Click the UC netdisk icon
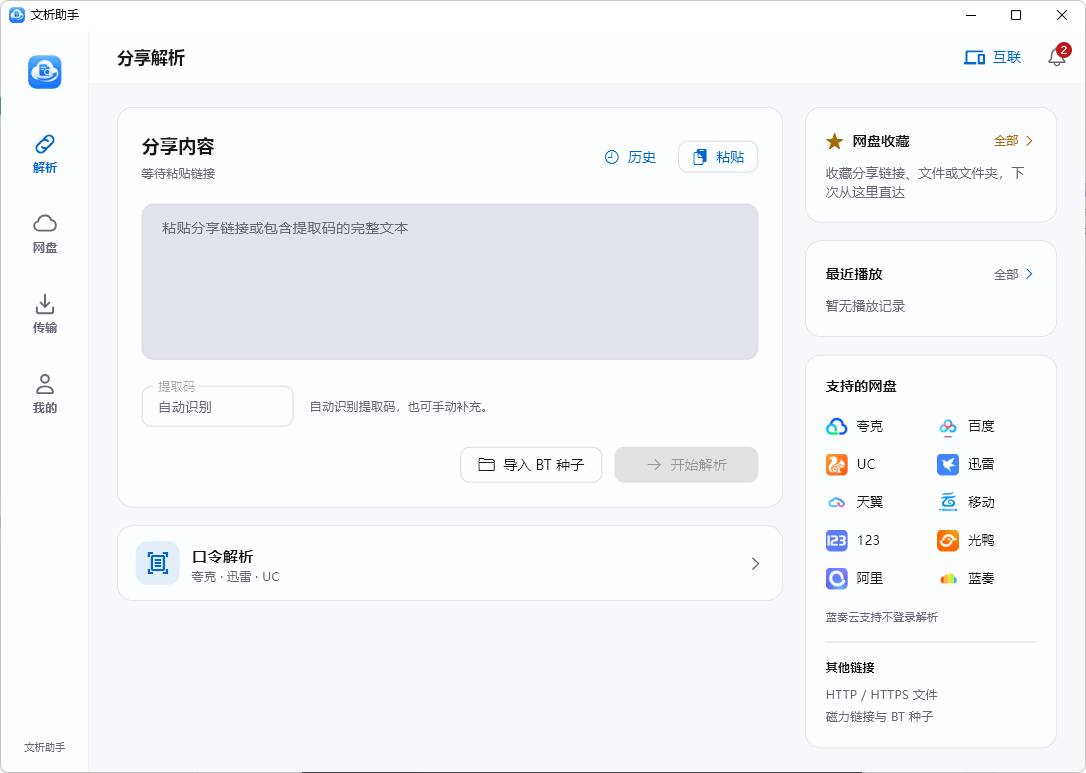 coord(837,464)
